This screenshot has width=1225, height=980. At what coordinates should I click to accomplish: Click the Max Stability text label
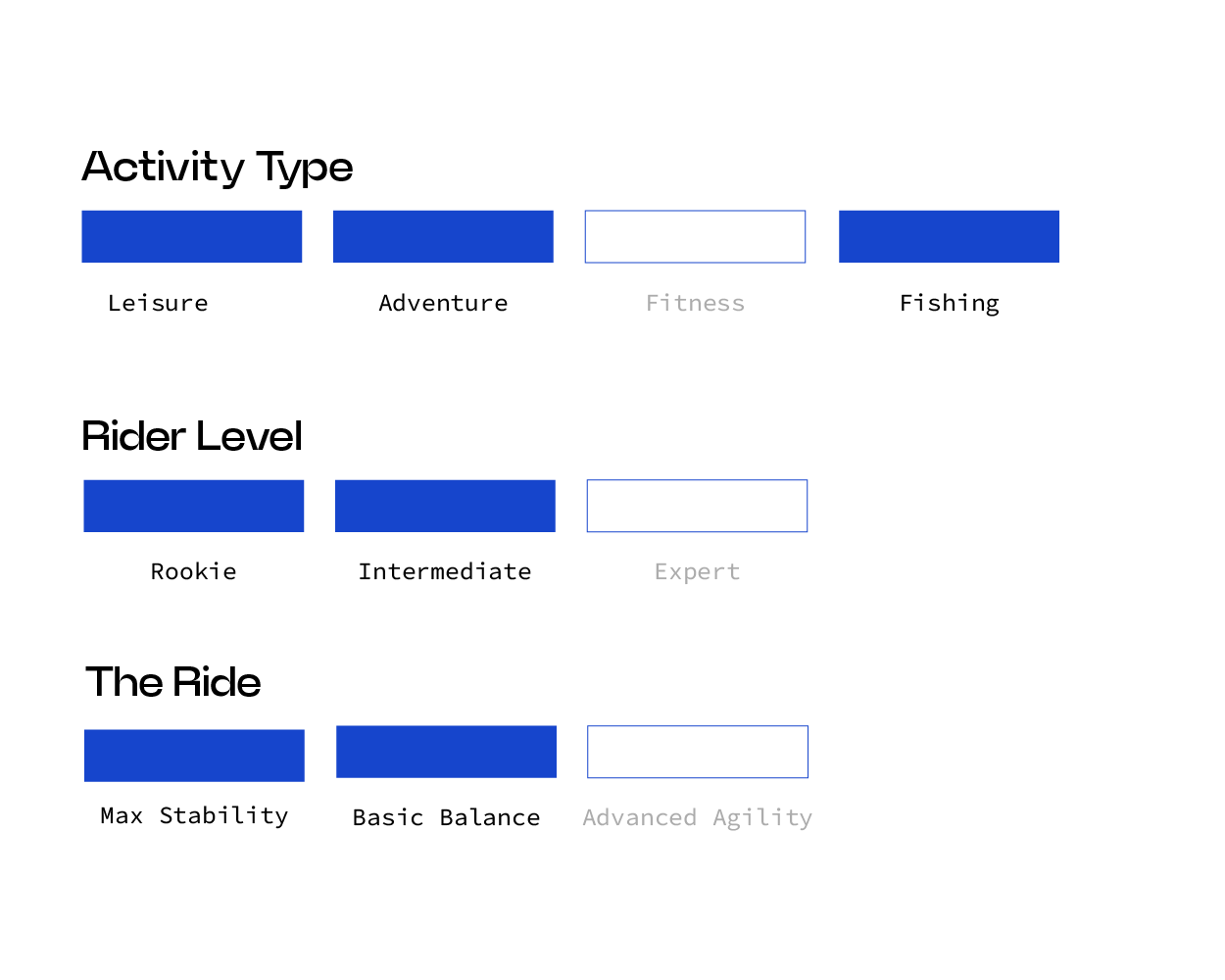194,815
